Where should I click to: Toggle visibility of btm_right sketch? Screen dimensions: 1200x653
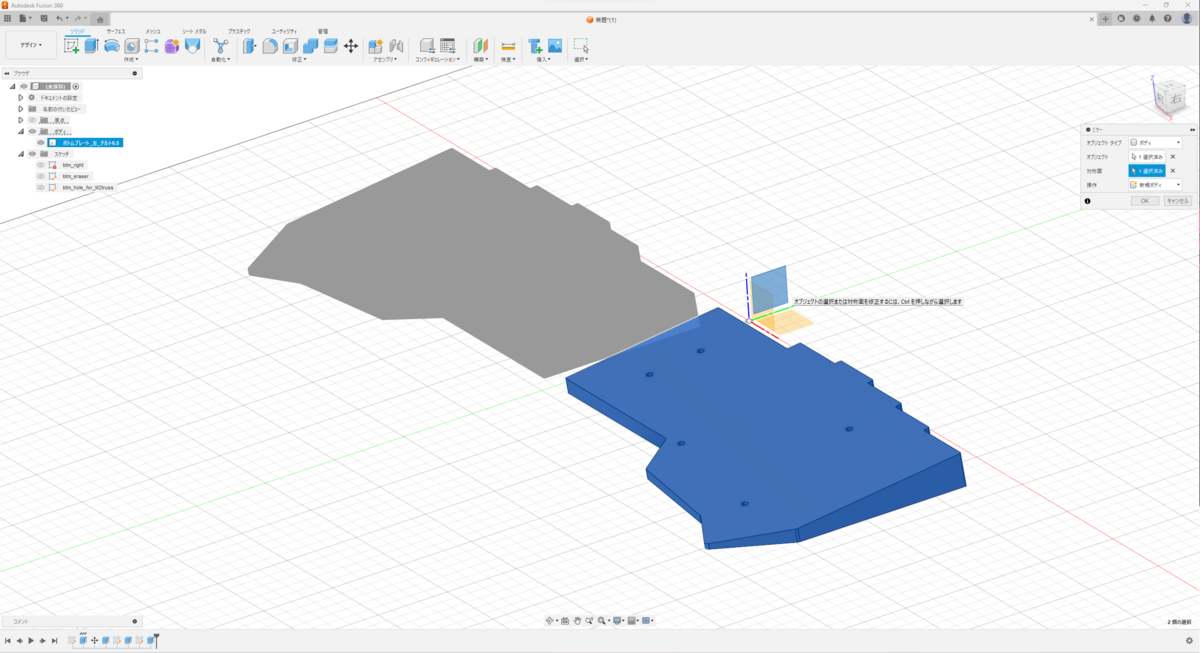tap(41, 165)
